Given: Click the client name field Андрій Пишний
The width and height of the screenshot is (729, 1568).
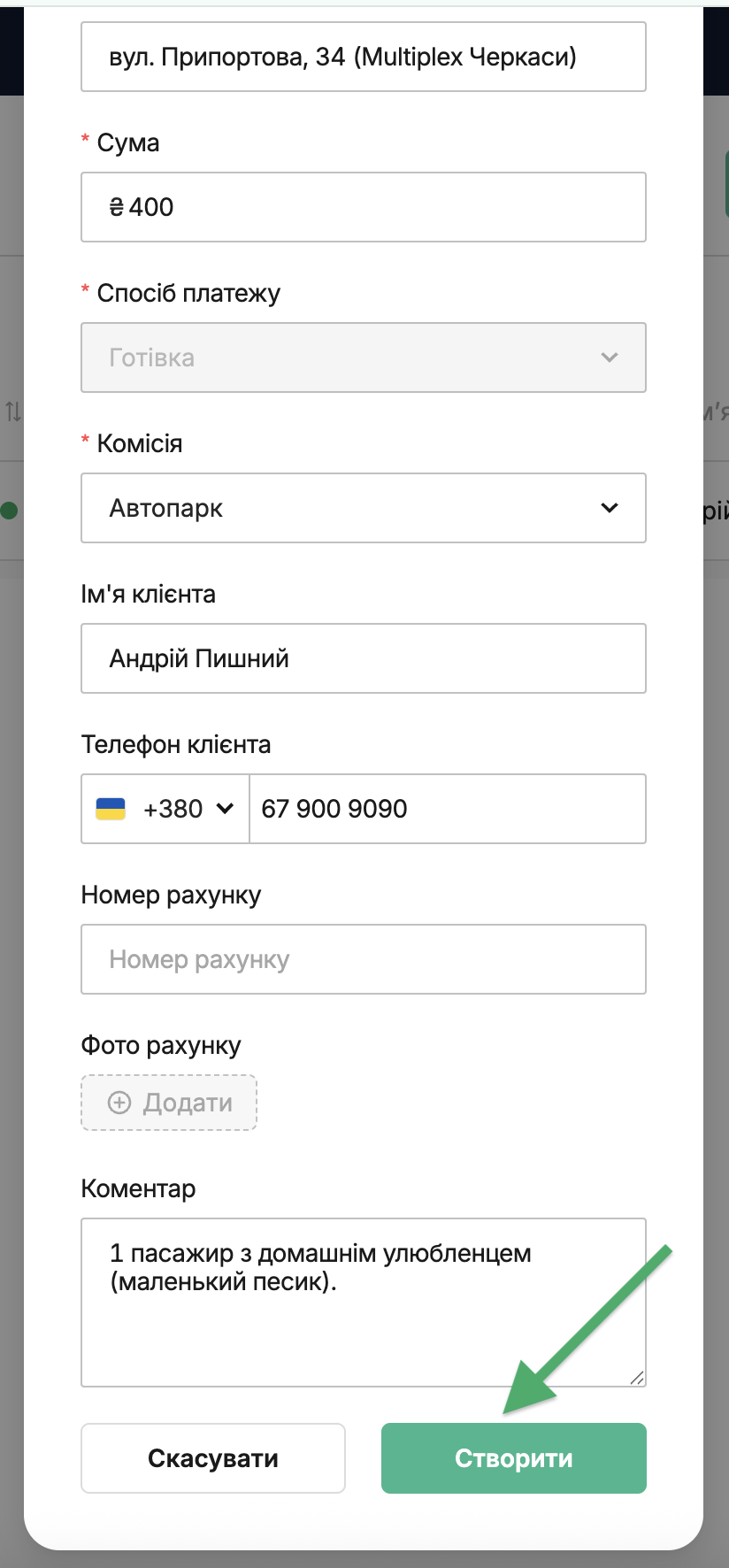Looking at the screenshot, I should click(364, 658).
